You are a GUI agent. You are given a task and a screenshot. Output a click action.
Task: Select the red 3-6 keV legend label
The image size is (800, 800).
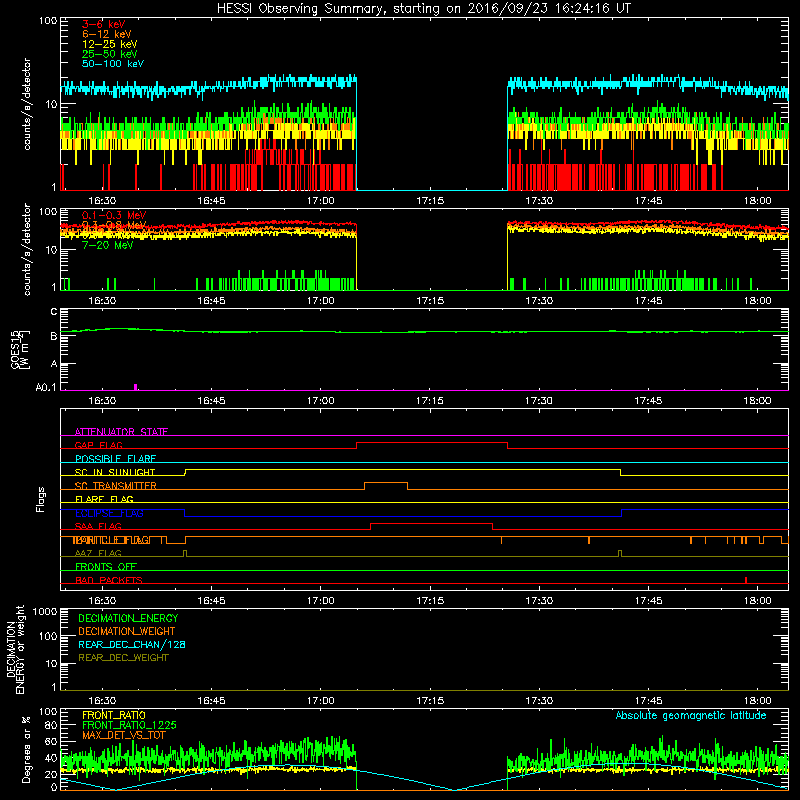[104, 24]
